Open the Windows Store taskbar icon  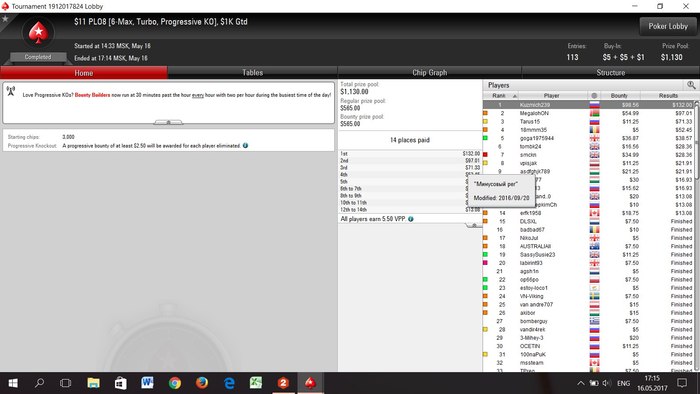tap(121, 383)
